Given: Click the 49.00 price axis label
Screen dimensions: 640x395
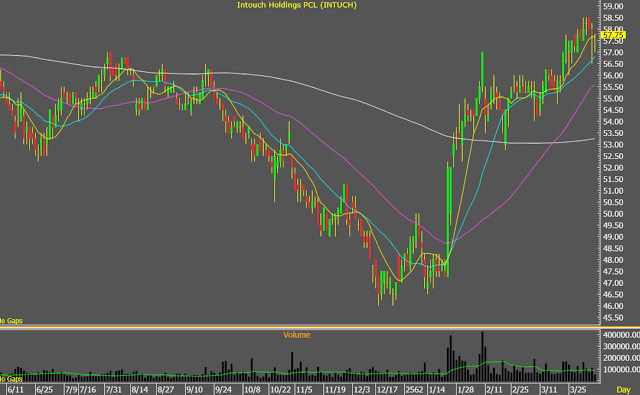Looking at the screenshot, I should pos(613,237).
